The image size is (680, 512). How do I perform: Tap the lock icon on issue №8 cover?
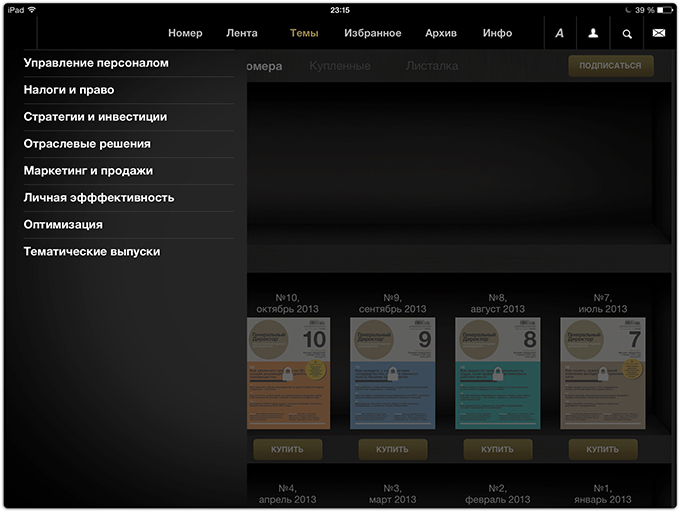[498, 373]
